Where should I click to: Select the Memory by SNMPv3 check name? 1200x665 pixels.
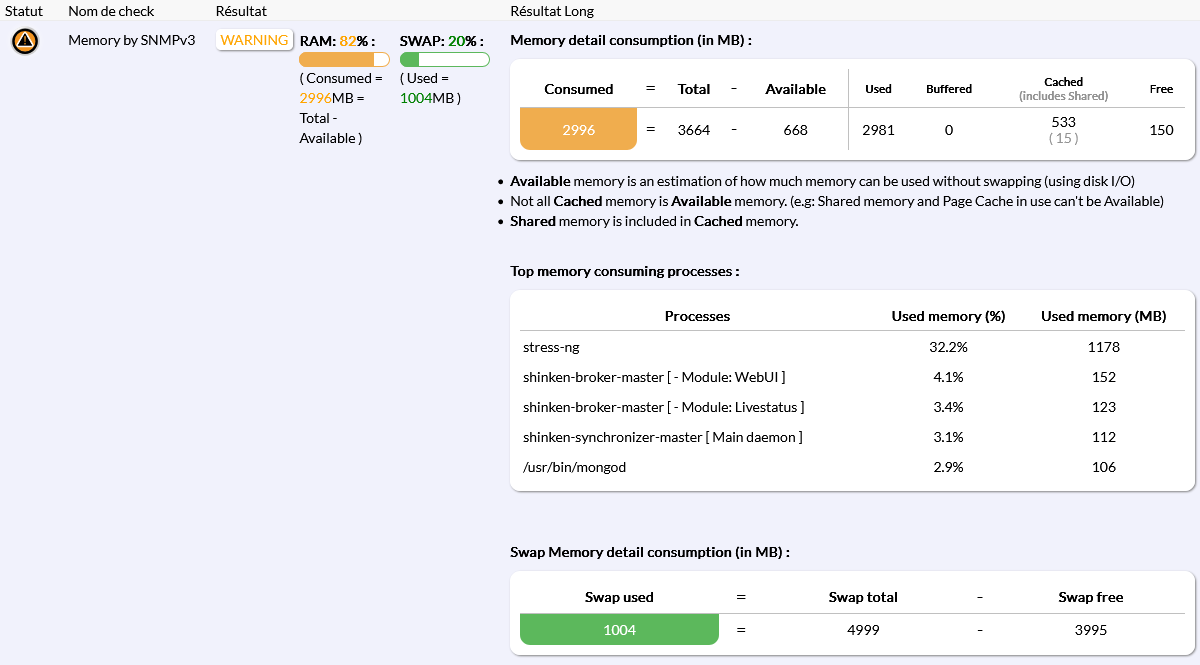pos(131,41)
